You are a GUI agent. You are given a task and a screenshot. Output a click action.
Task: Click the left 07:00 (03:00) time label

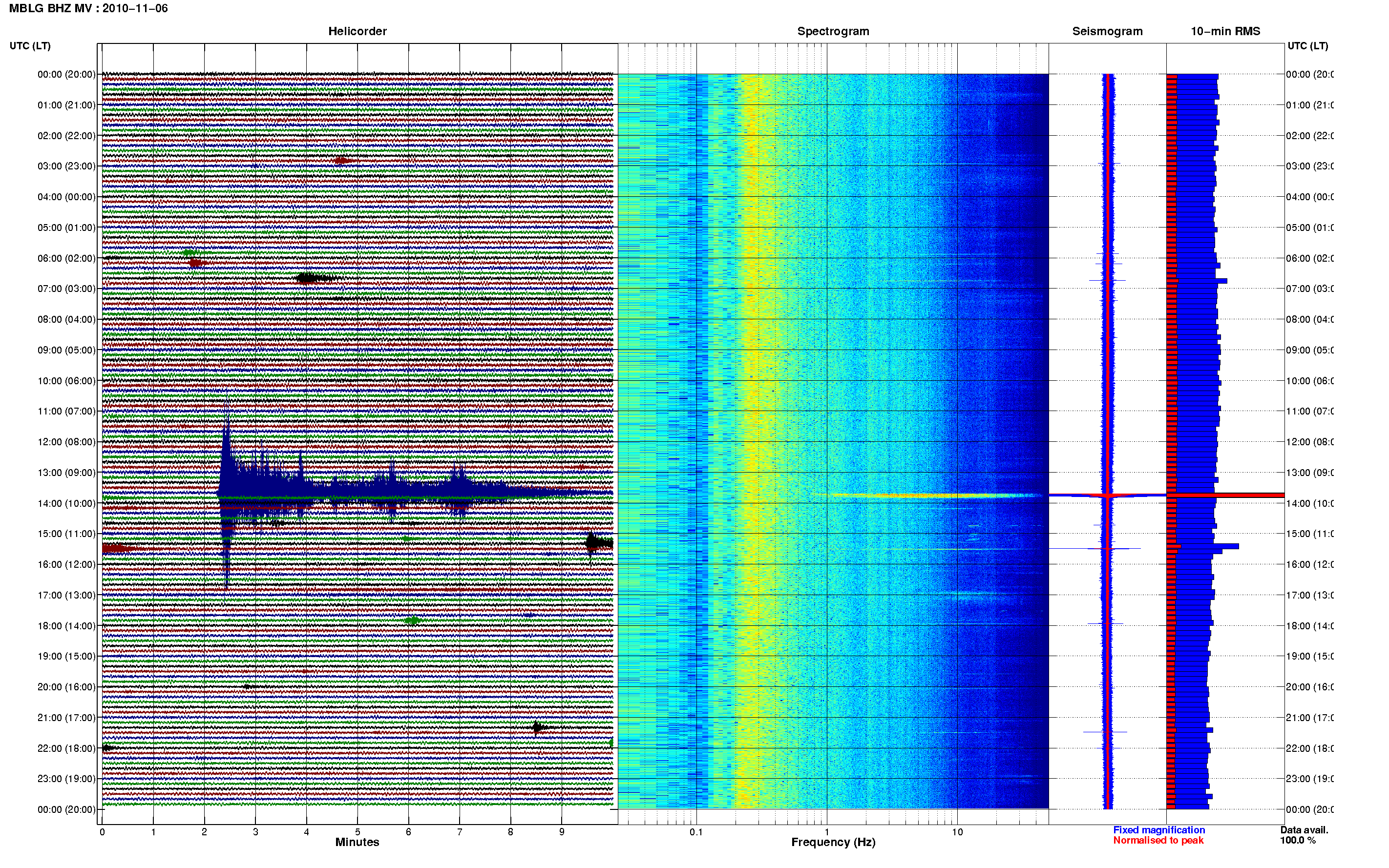(66, 289)
